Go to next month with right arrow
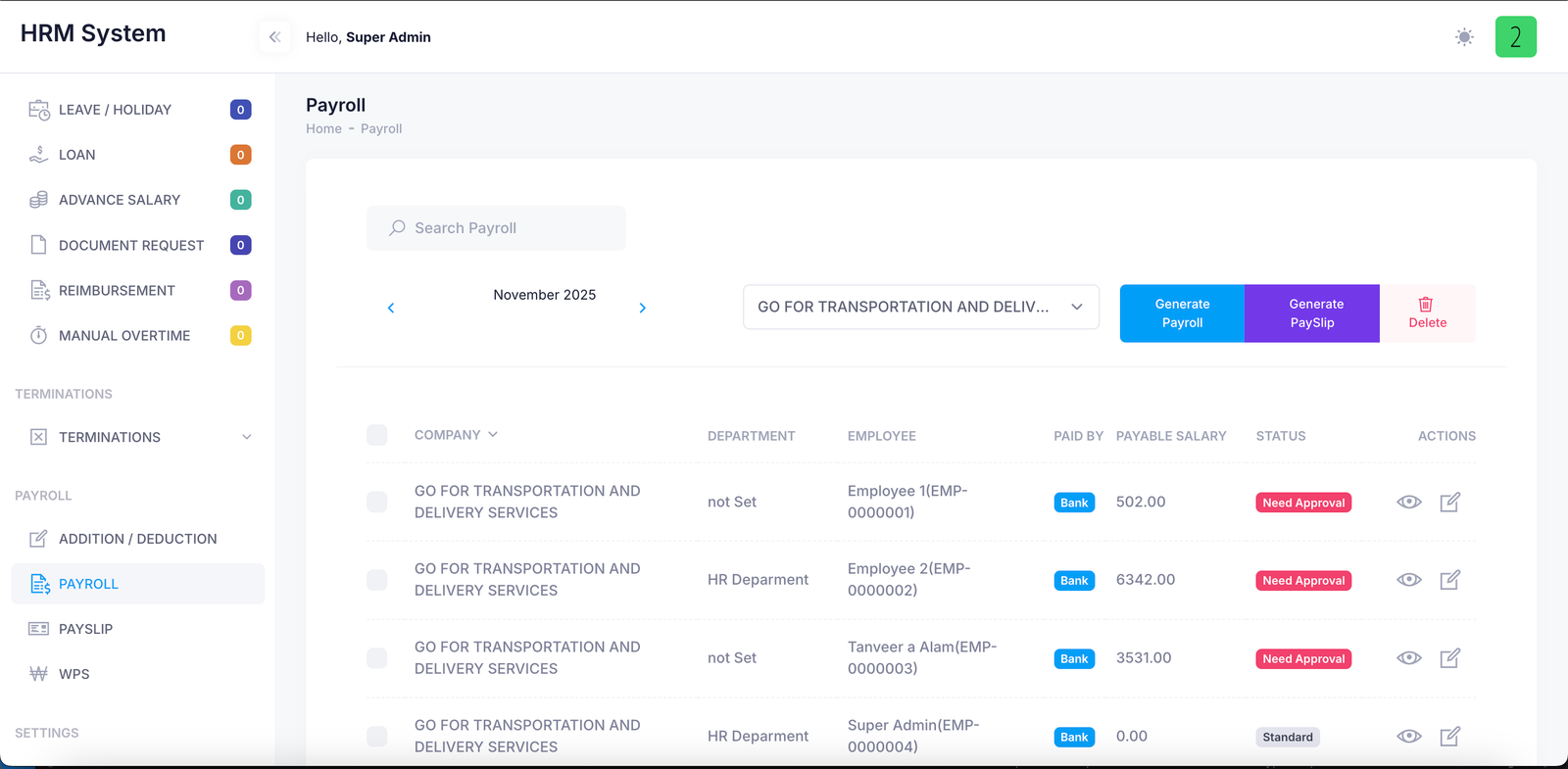 point(642,308)
